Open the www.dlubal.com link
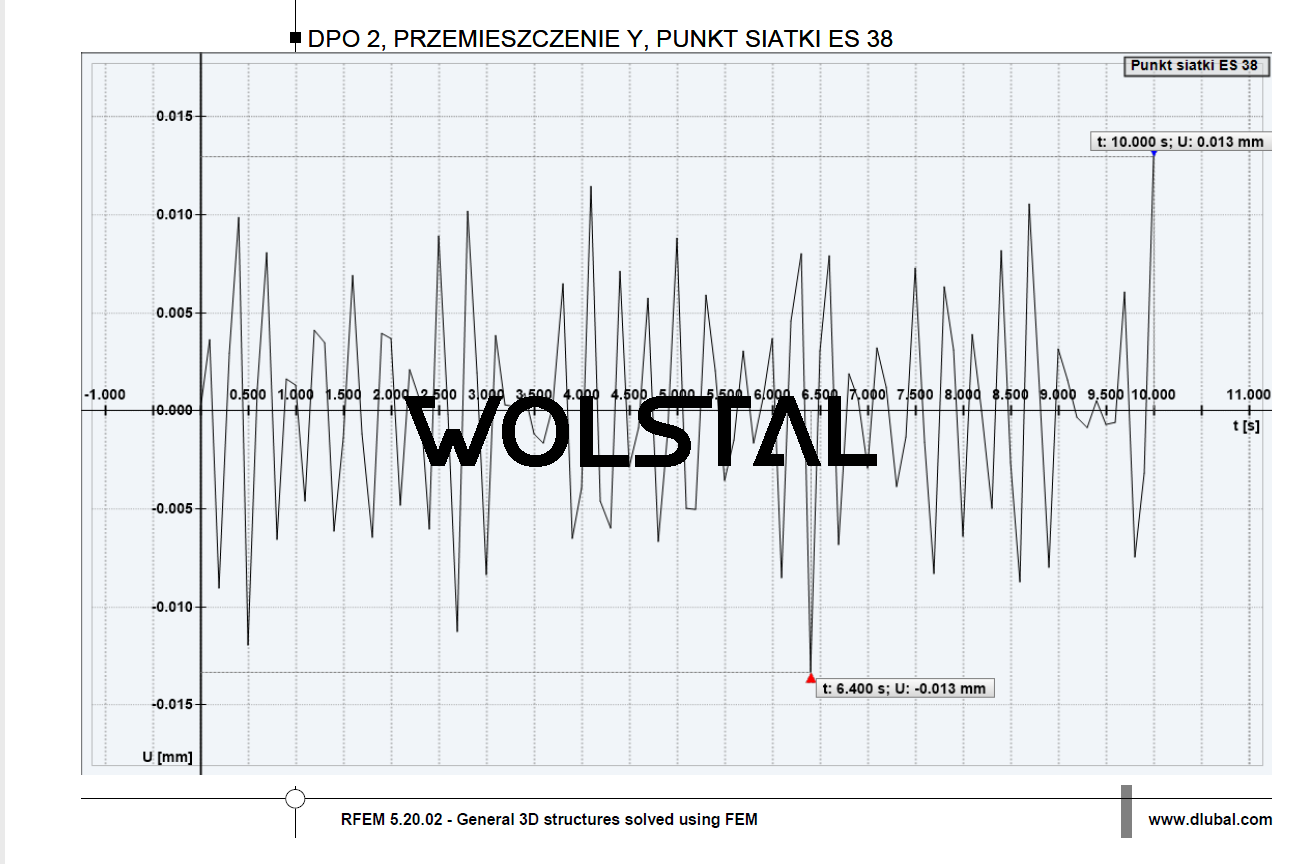Viewport: 1308px width, 864px height. (x=1210, y=820)
